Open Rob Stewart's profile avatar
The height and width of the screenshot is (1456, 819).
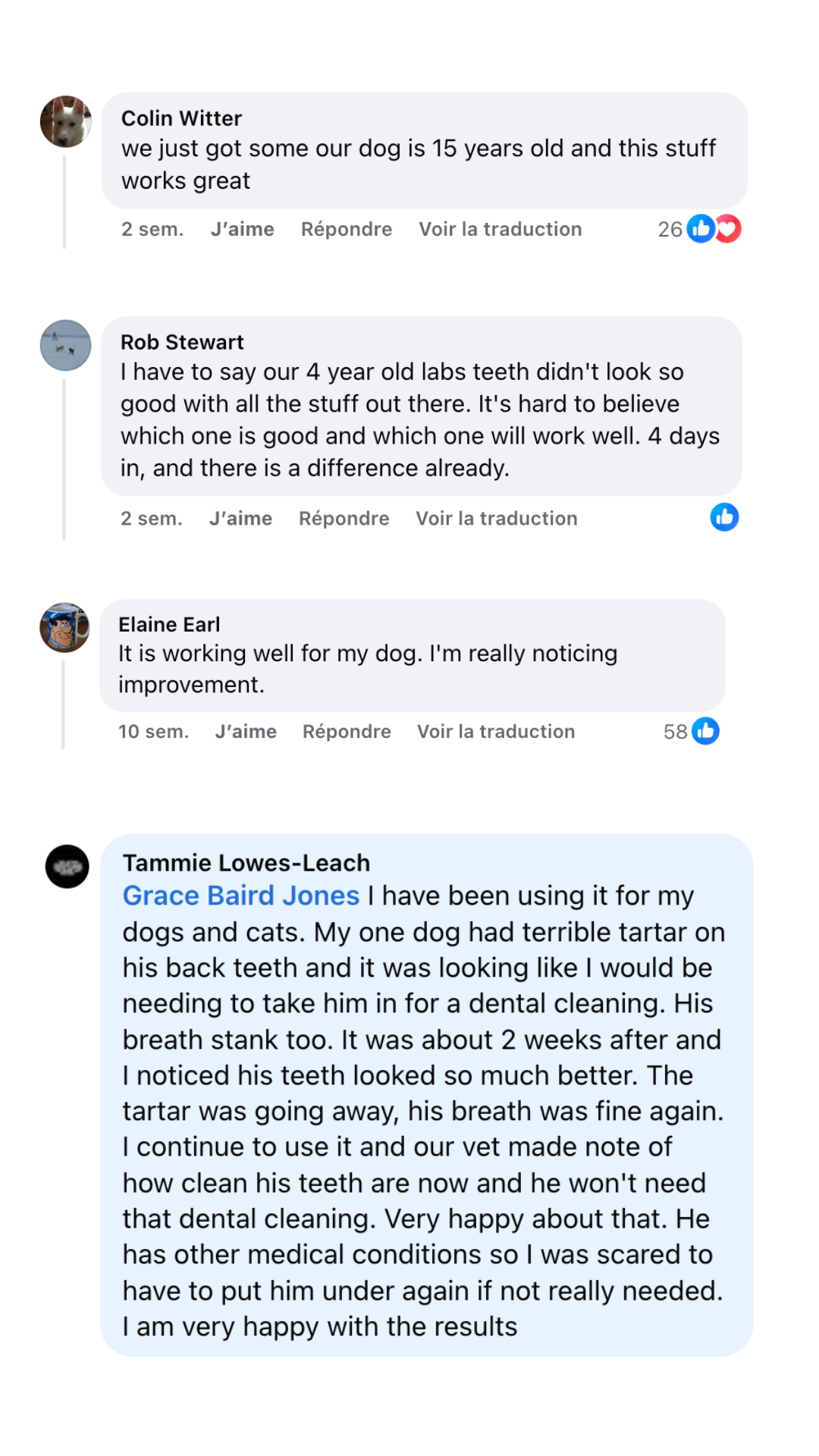point(66,345)
